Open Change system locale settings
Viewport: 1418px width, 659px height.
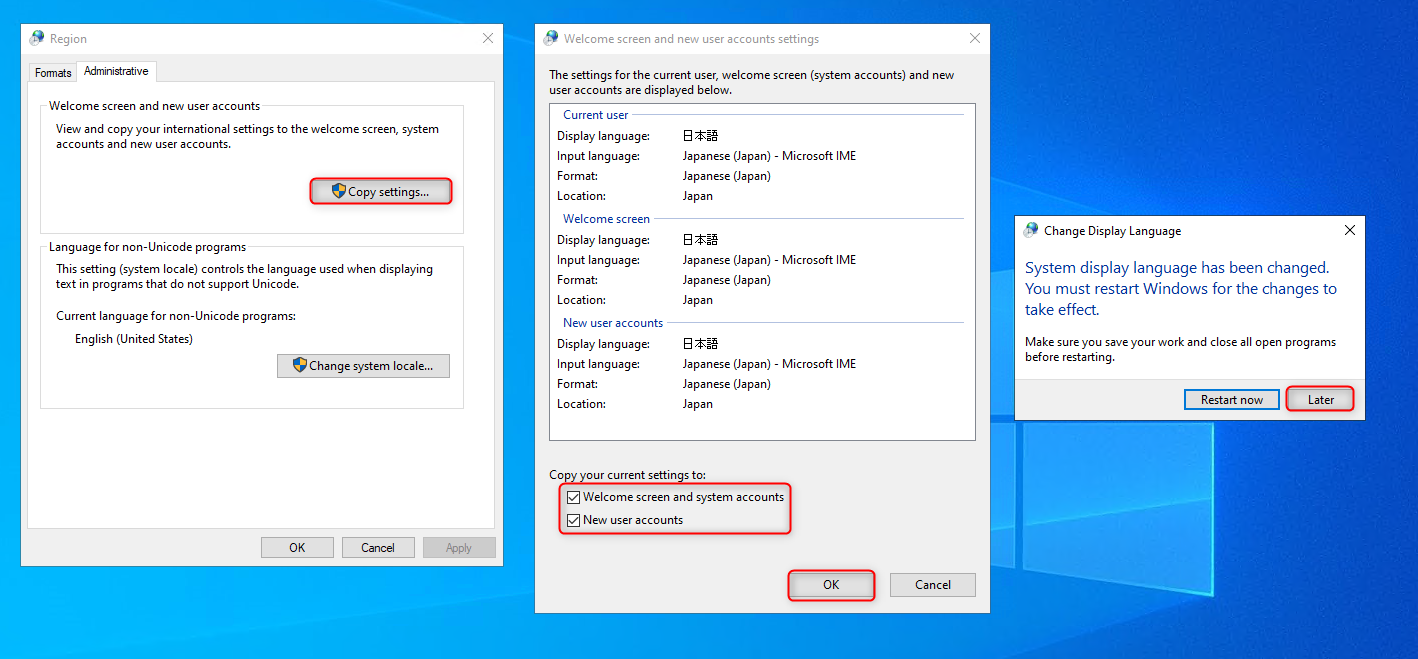point(363,366)
